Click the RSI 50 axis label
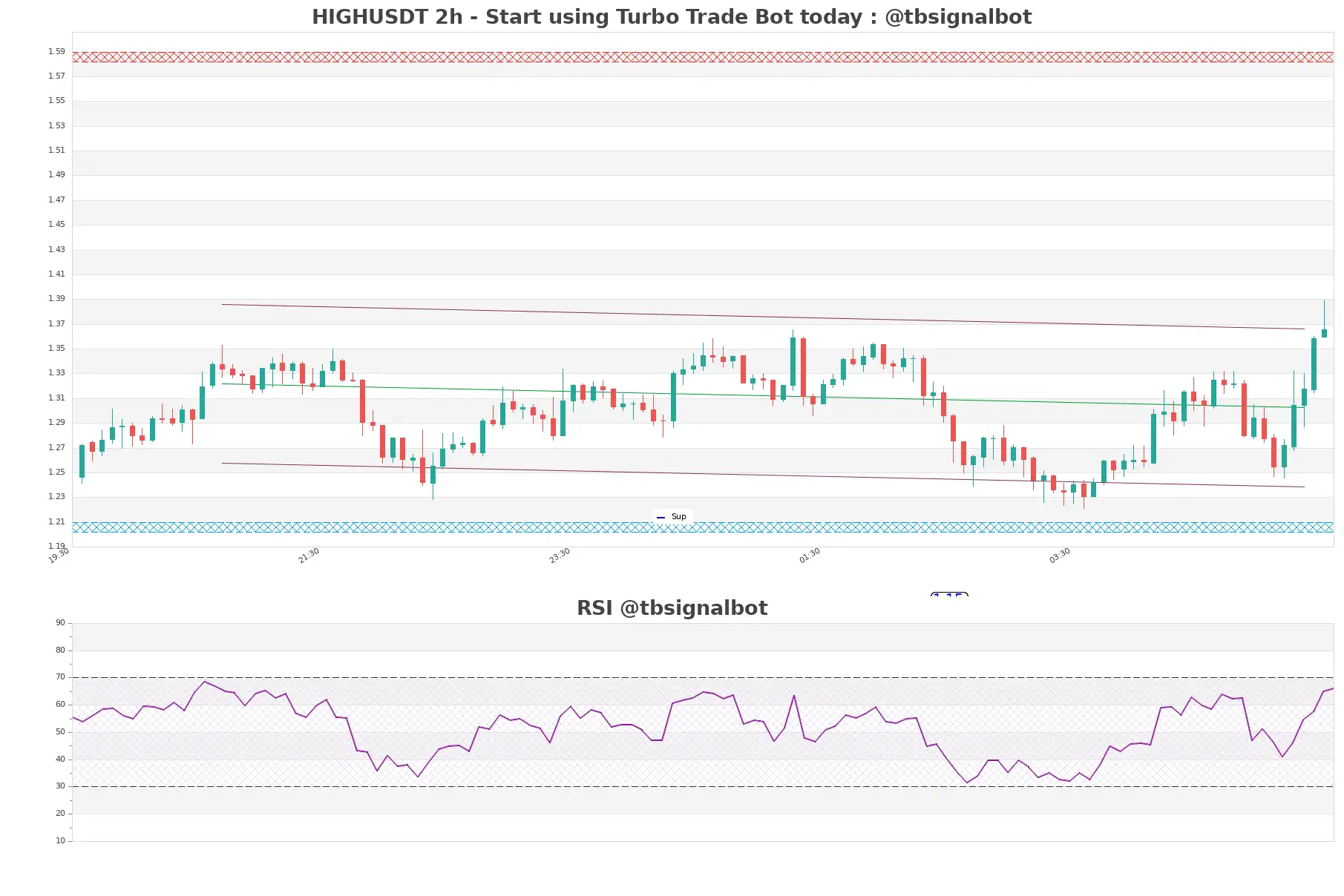Screen dimensions: 1344x896 coord(60,732)
